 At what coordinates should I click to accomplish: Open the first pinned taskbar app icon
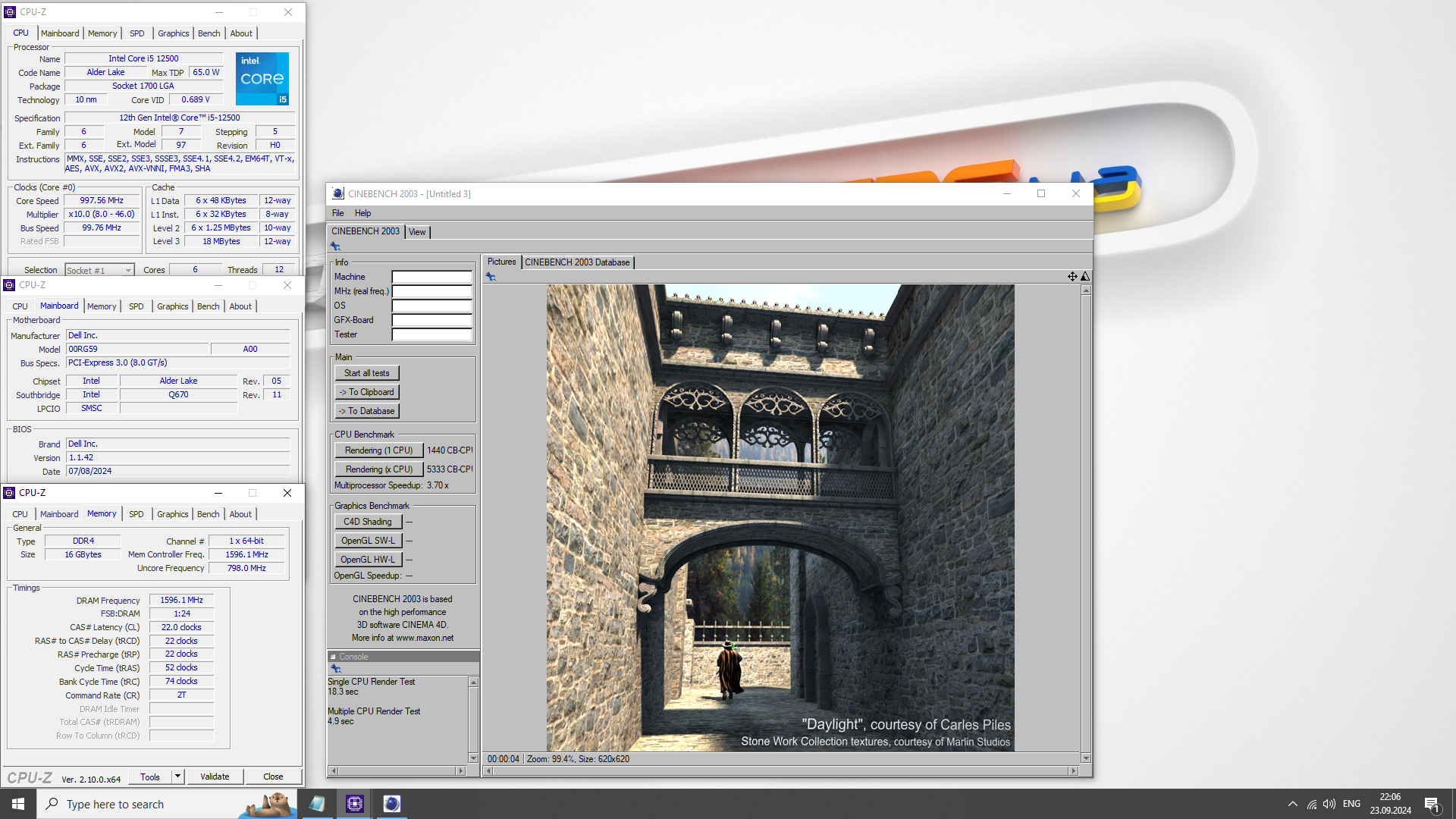[x=317, y=804]
